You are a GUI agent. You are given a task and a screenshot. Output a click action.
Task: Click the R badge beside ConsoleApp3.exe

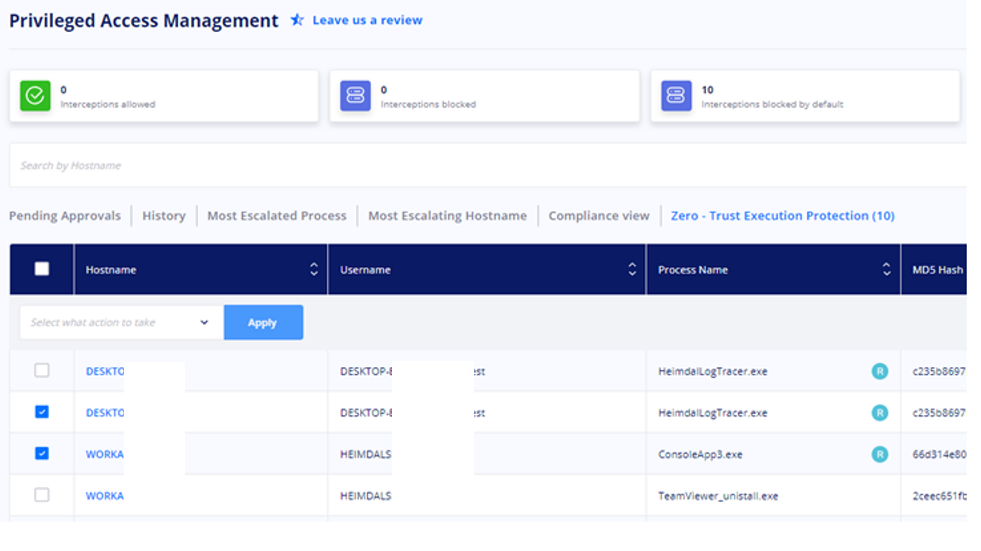(880, 454)
